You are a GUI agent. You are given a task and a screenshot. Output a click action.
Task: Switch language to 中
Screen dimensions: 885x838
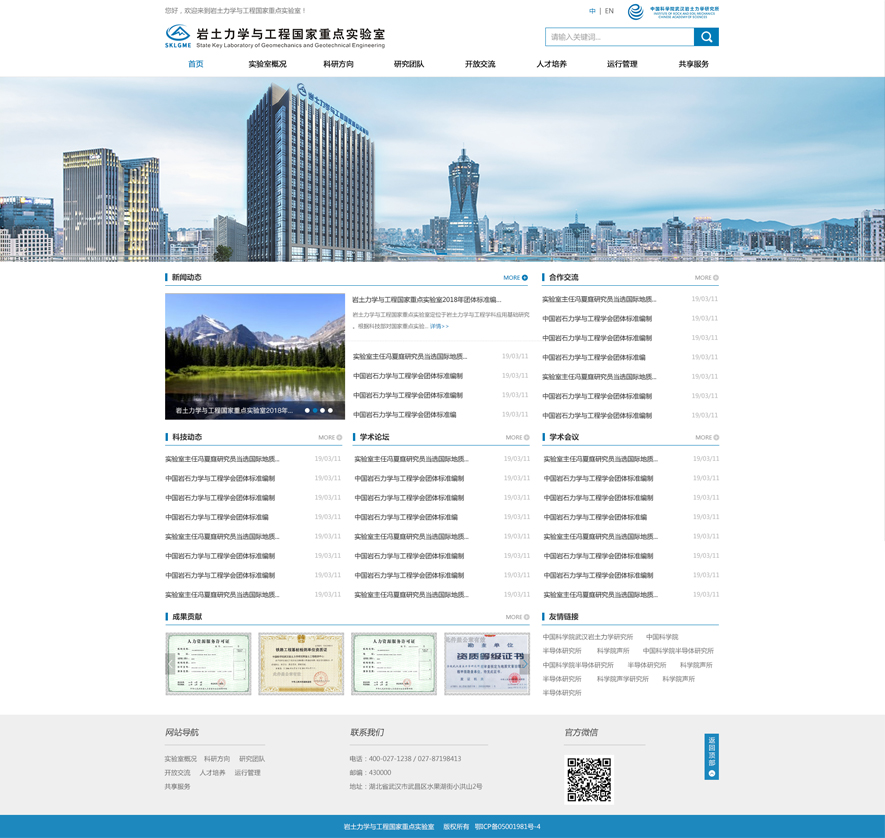(x=592, y=11)
